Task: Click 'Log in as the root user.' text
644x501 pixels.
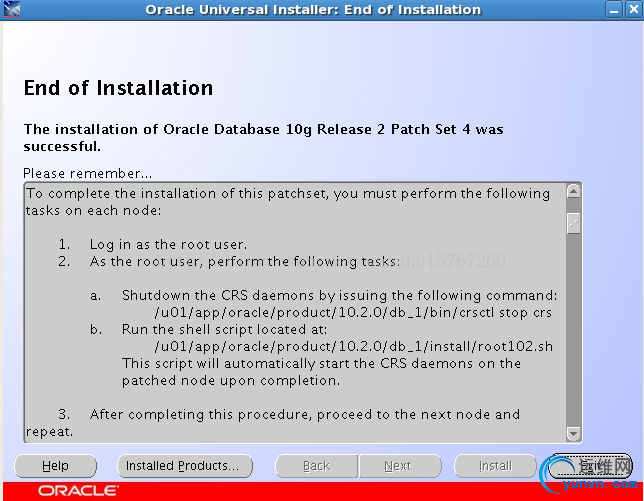Action: click(x=168, y=245)
